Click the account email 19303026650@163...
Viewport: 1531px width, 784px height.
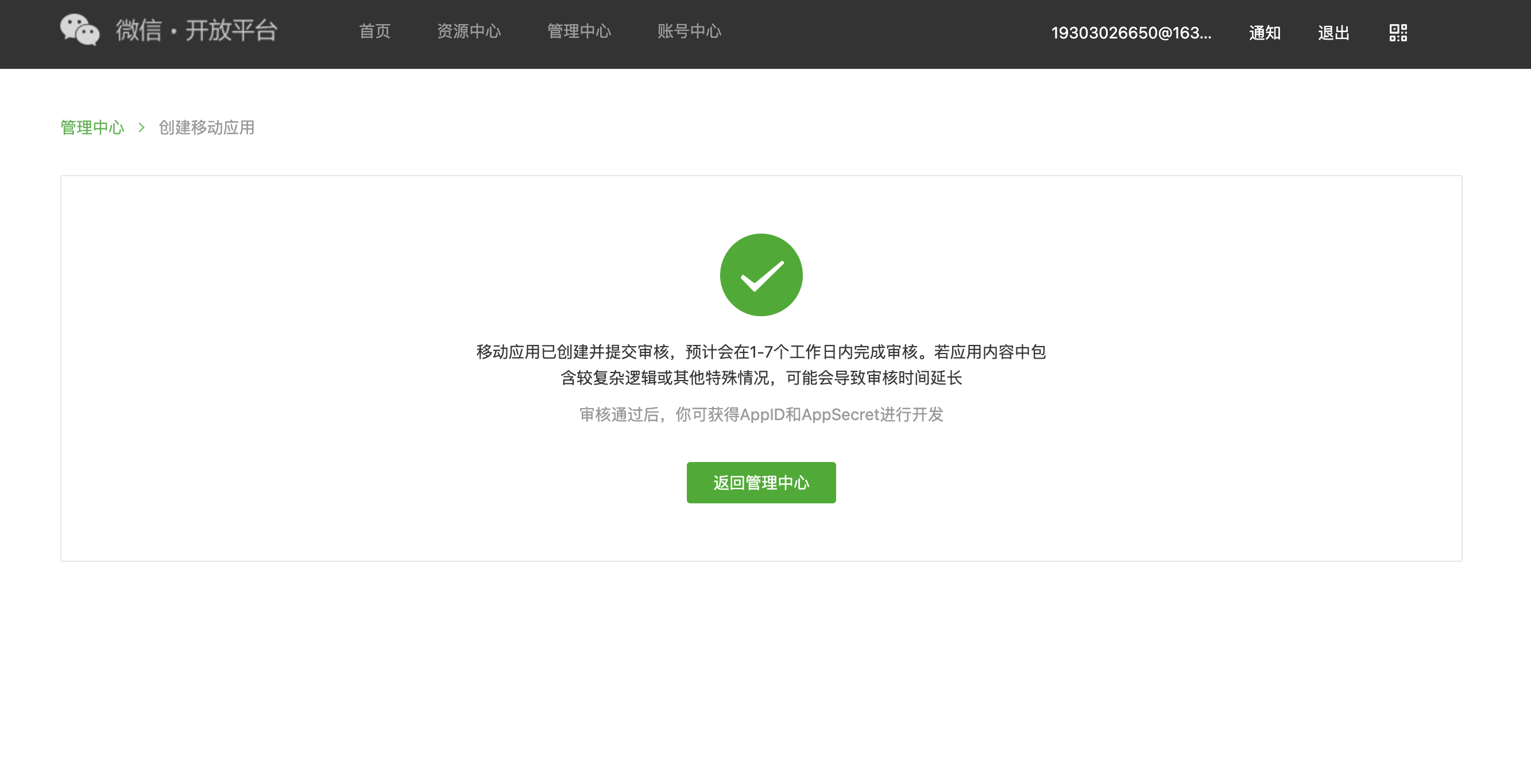[1131, 33]
